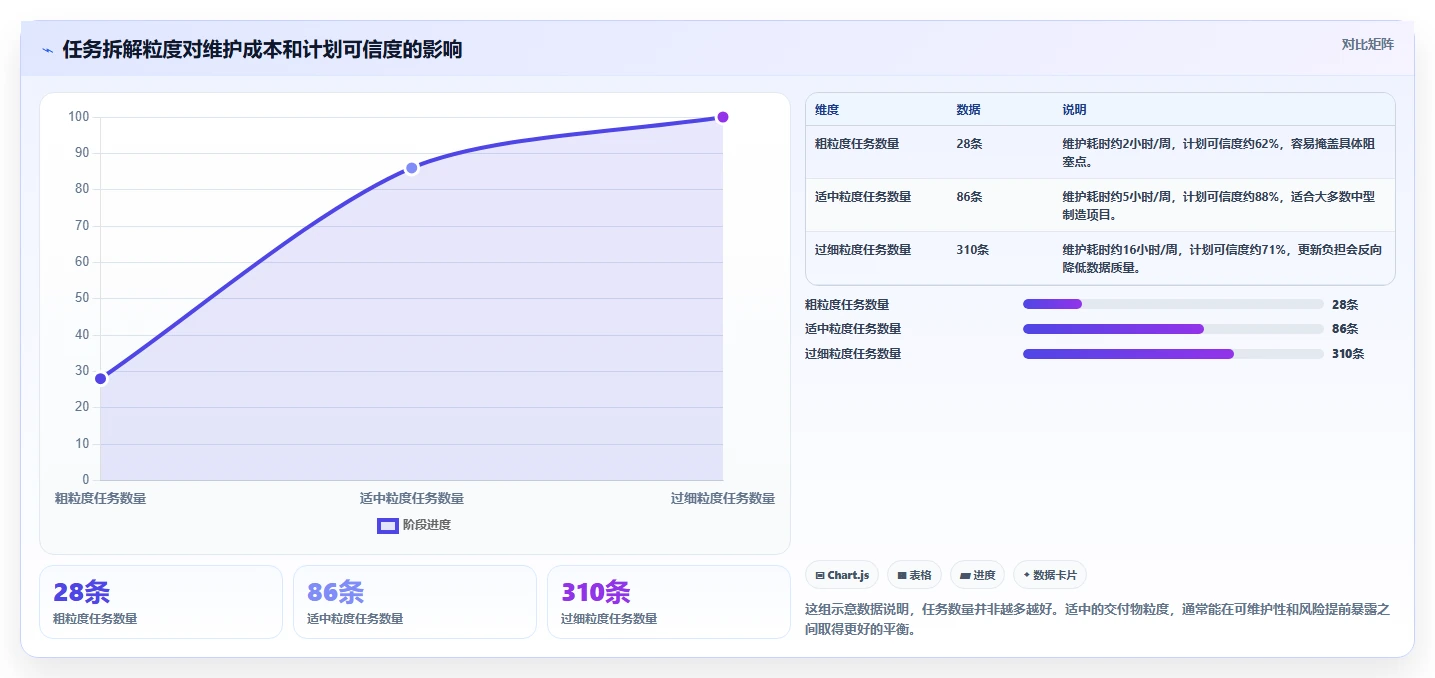This screenshot has width=1435, height=678.
Task: Click the 数据卡片 tag chip
Action: tap(1049, 575)
